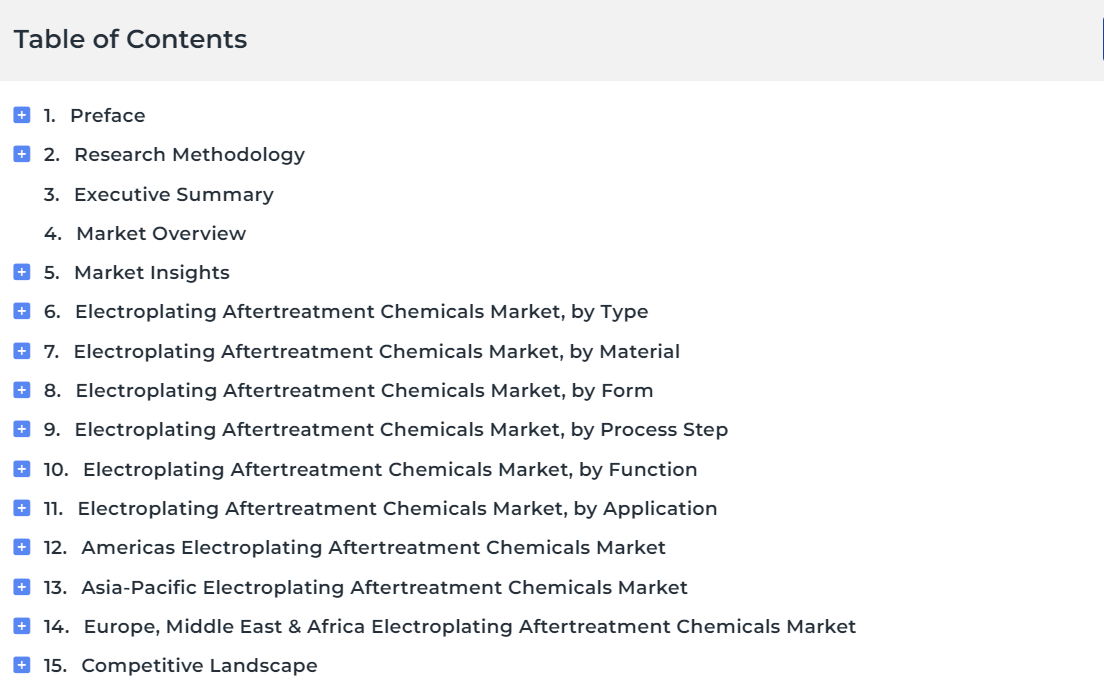Click plus icon beside Market by Type
1104x687 pixels.
click(22, 311)
